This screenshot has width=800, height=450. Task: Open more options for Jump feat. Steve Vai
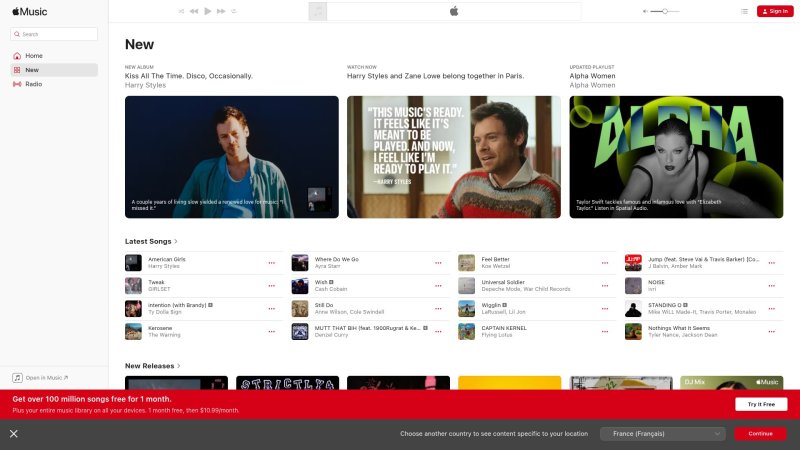(x=771, y=263)
